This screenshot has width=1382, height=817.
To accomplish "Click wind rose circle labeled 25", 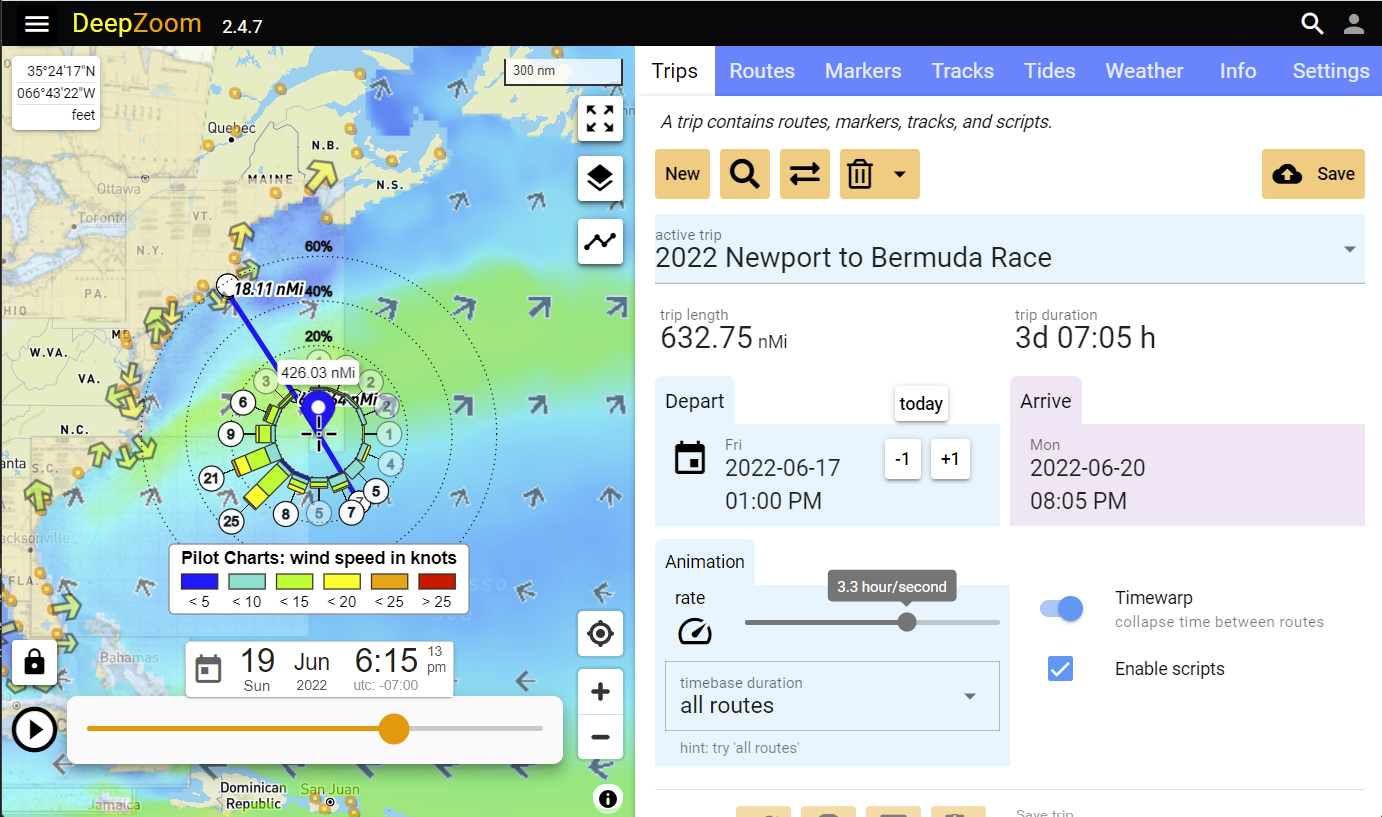I will tap(232, 521).
